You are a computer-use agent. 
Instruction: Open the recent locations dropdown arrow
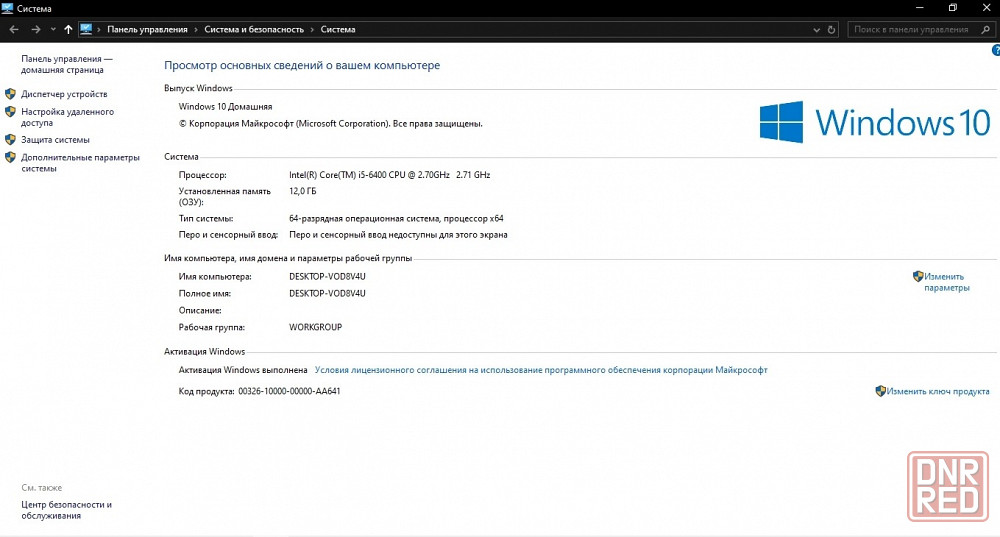53,29
